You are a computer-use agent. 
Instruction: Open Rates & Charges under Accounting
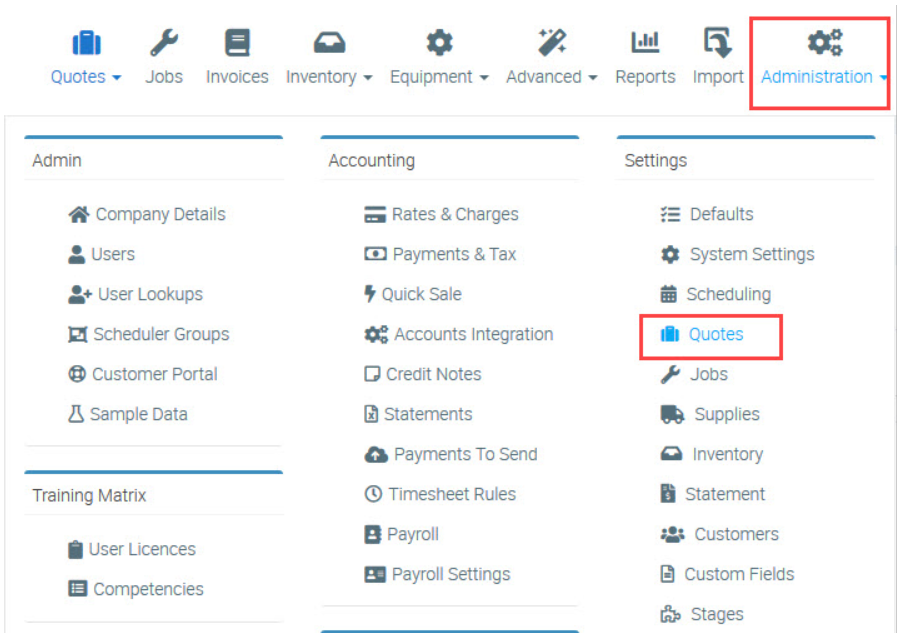454,214
